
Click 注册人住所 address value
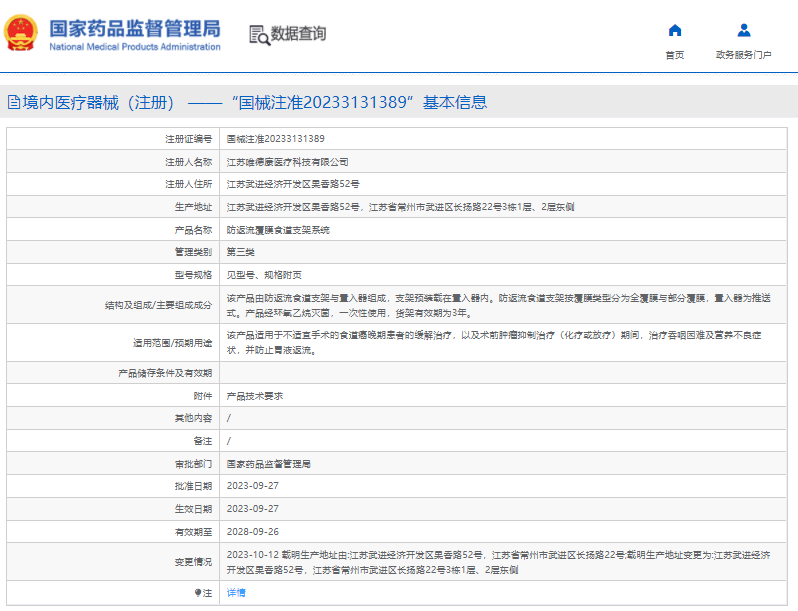pyautogui.click(x=293, y=184)
